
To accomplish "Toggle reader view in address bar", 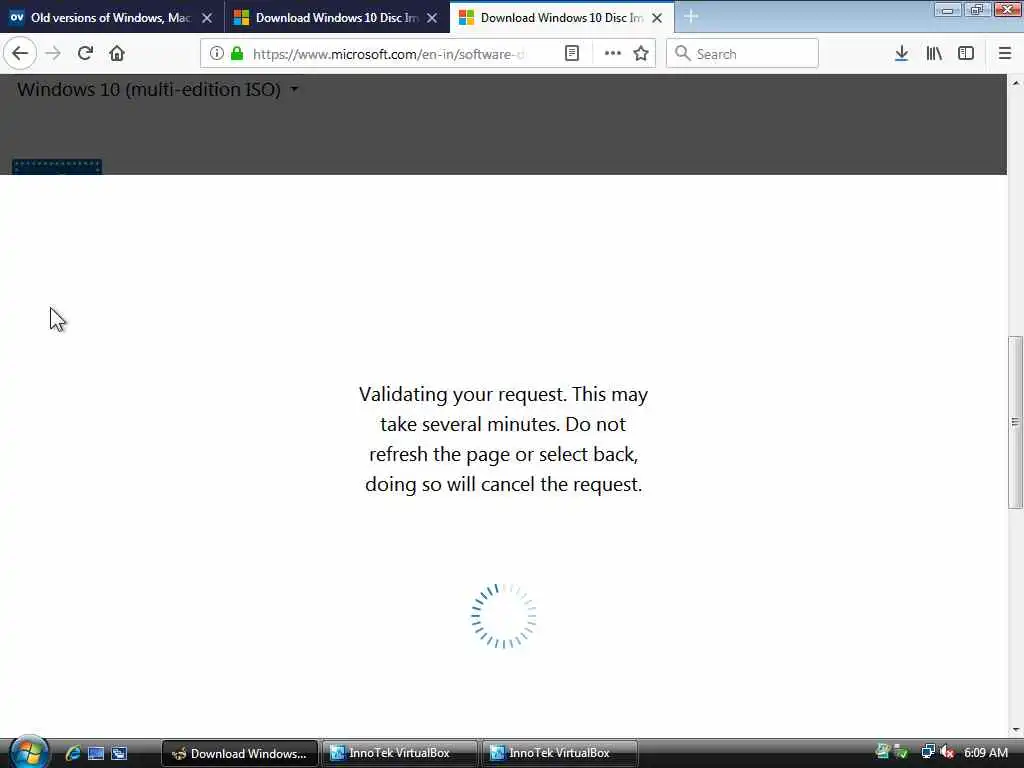I will [x=571, y=54].
